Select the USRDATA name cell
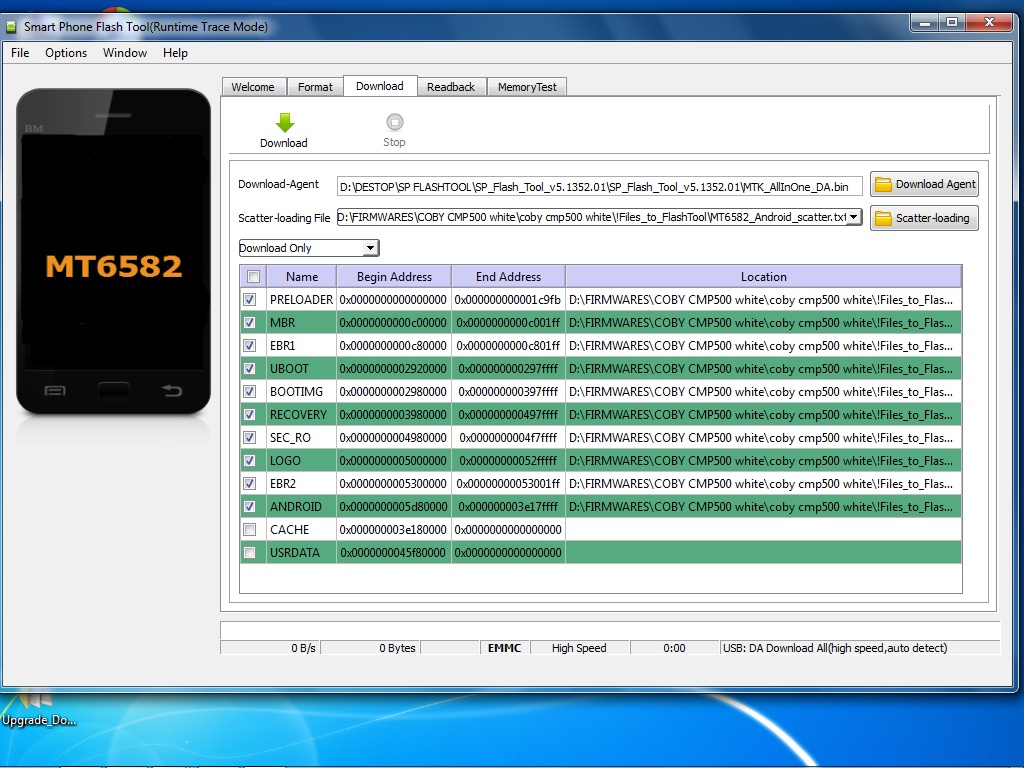1024x768 pixels. [301, 552]
